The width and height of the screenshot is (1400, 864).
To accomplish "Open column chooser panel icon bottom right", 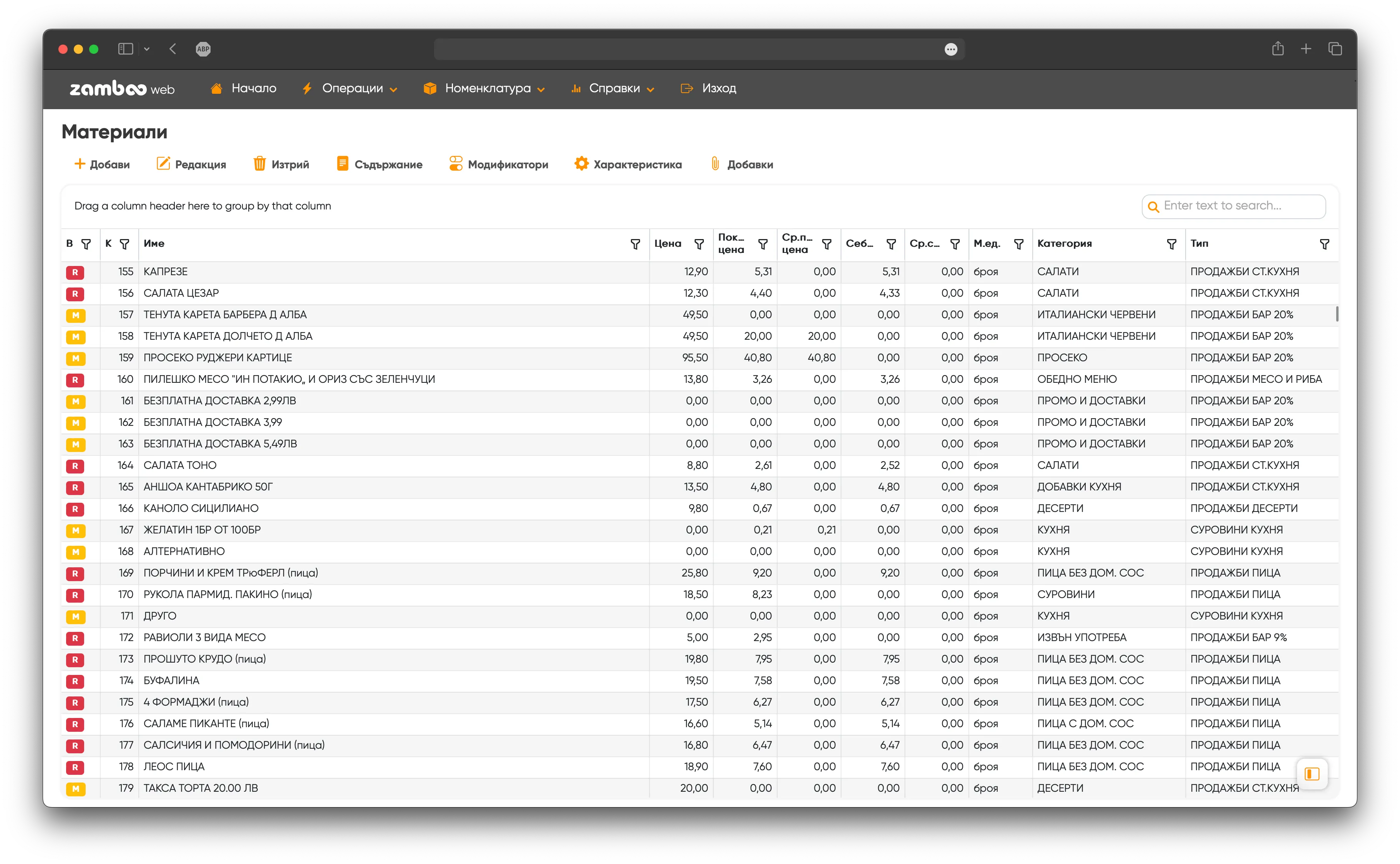I will (1312, 774).
